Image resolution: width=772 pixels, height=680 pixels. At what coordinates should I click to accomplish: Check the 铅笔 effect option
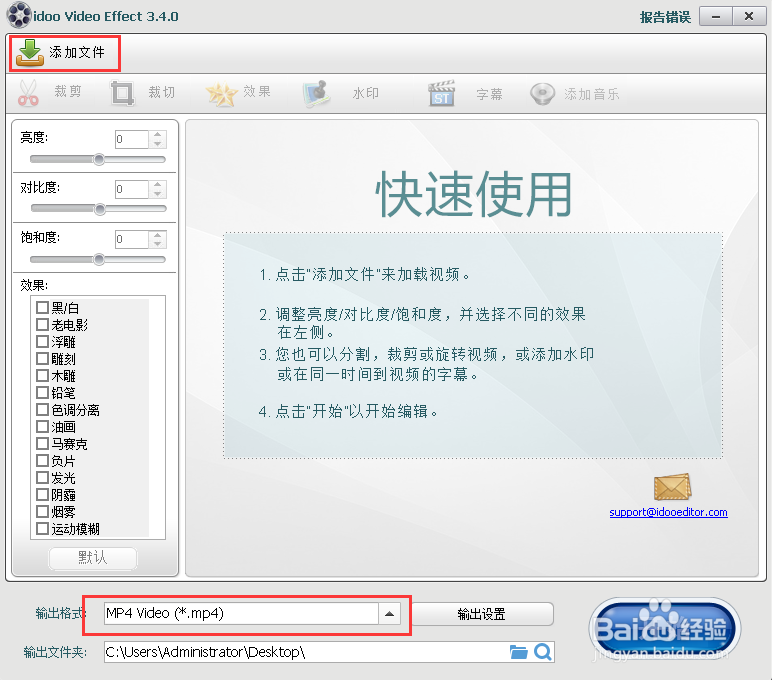[42, 392]
